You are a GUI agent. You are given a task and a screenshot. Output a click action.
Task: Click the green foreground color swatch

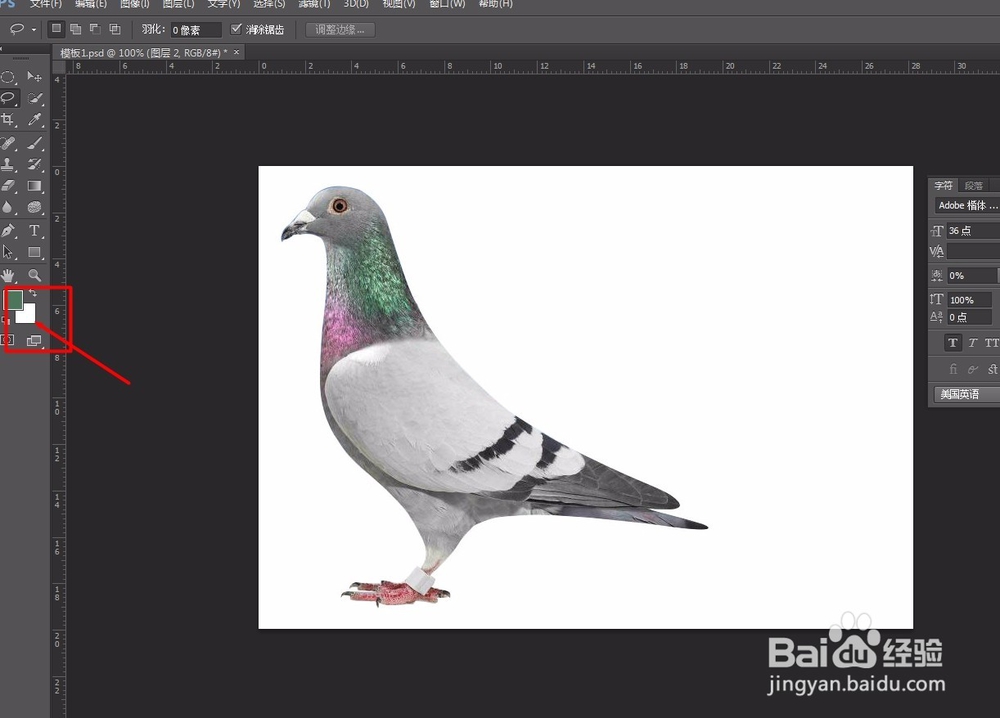[x=13, y=298]
